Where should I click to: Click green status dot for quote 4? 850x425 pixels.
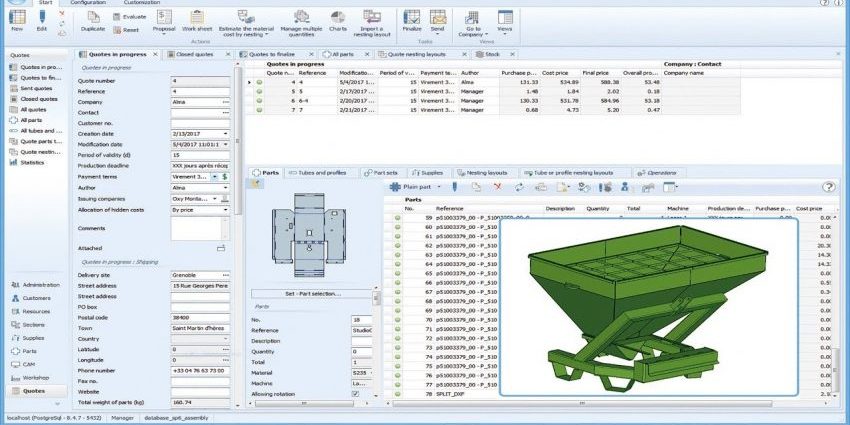(259, 82)
